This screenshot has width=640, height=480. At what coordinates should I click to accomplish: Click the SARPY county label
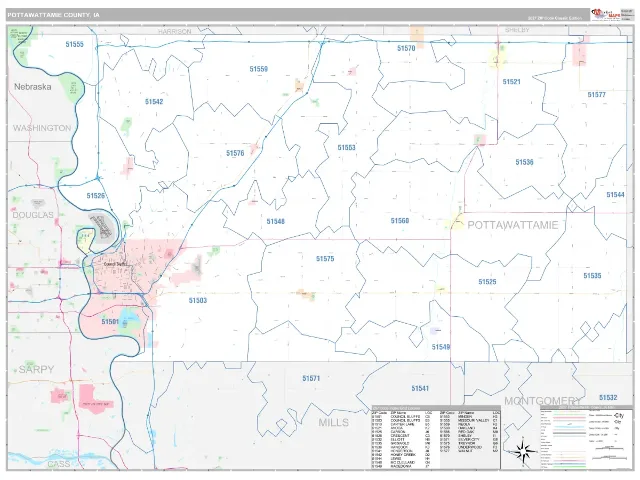point(36,369)
